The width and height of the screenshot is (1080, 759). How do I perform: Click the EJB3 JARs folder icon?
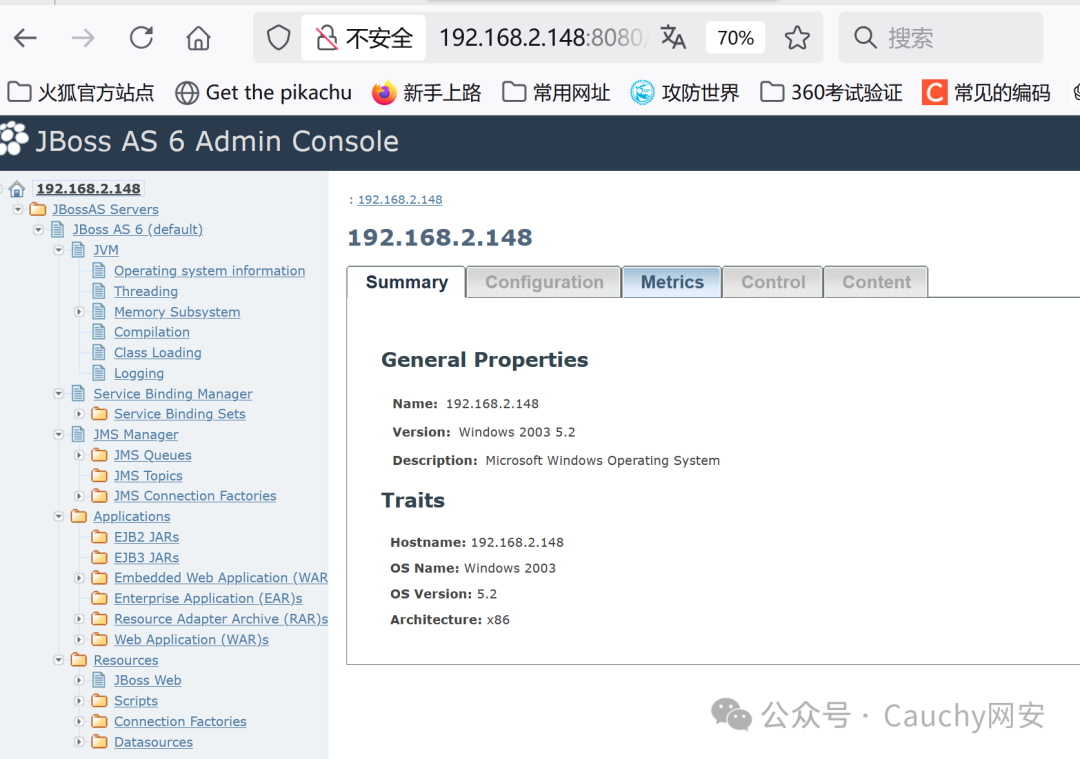(x=100, y=557)
